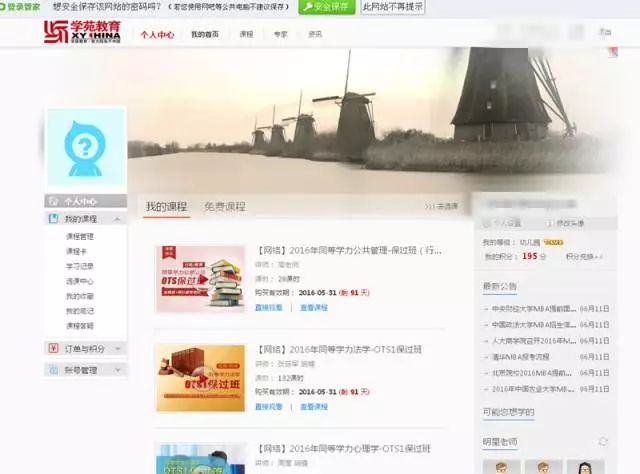Open the 2016年同等学力心理学-OTS1保过班 course title
This screenshot has height=474, width=640.
point(343,449)
